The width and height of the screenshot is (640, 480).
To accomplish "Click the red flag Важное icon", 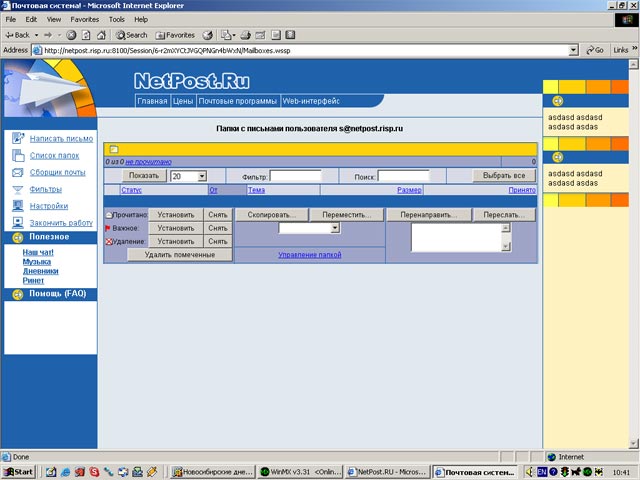I will (108, 228).
